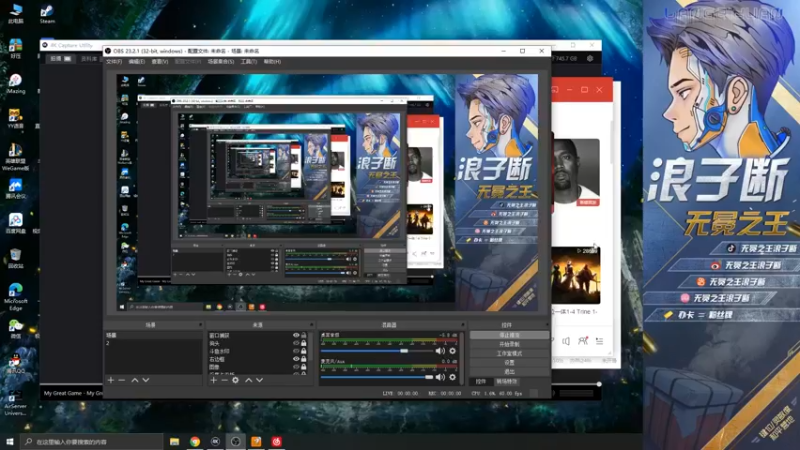Open the Steam desktop shortcut
The width and height of the screenshot is (800, 450).
point(47,14)
